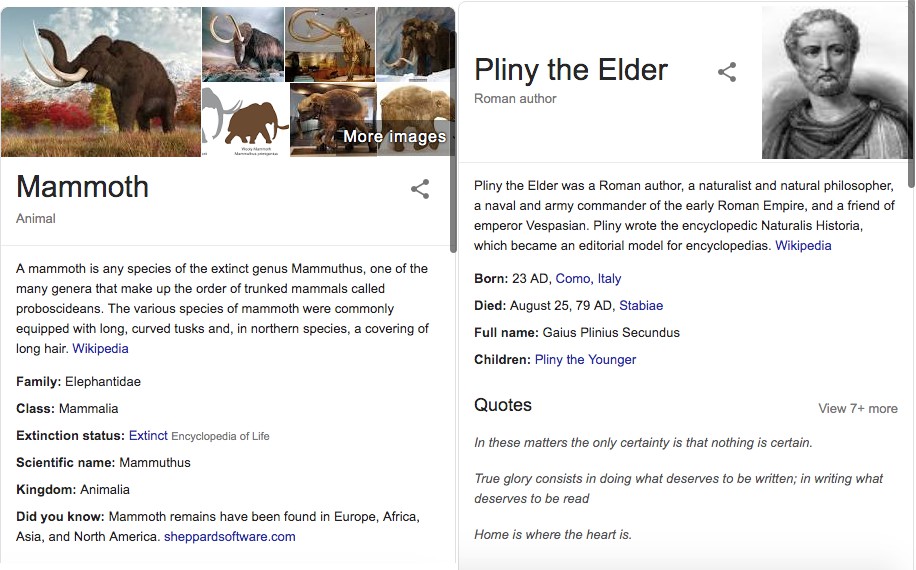Open the large mammoth illustration image

tap(100, 82)
